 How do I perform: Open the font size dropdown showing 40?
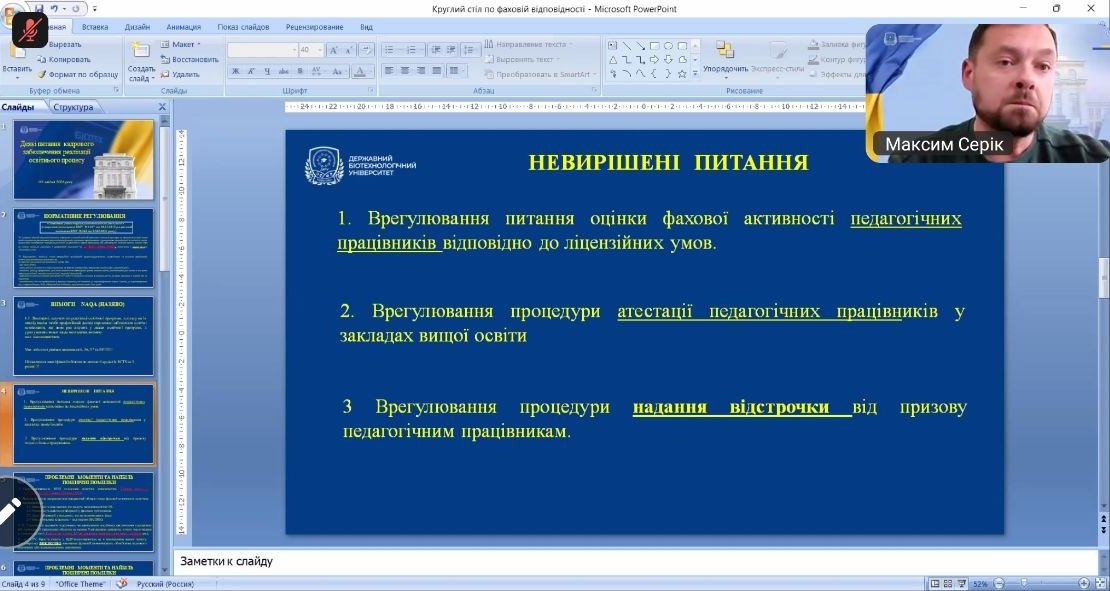(320, 50)
